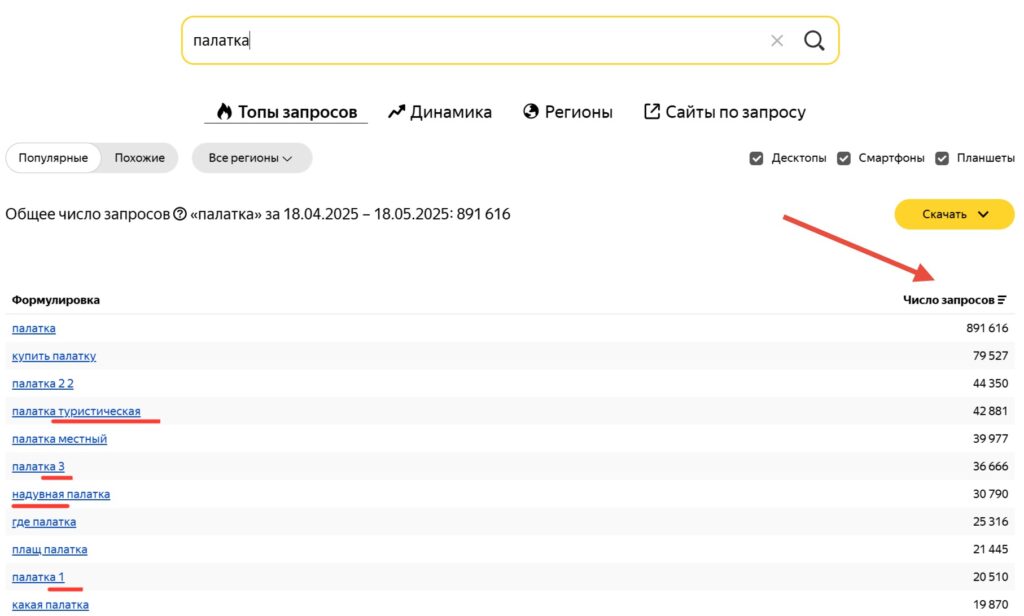Open the Сайты по запросу tab
Viewport: 1024px width, 616px height.
[724, 112]
